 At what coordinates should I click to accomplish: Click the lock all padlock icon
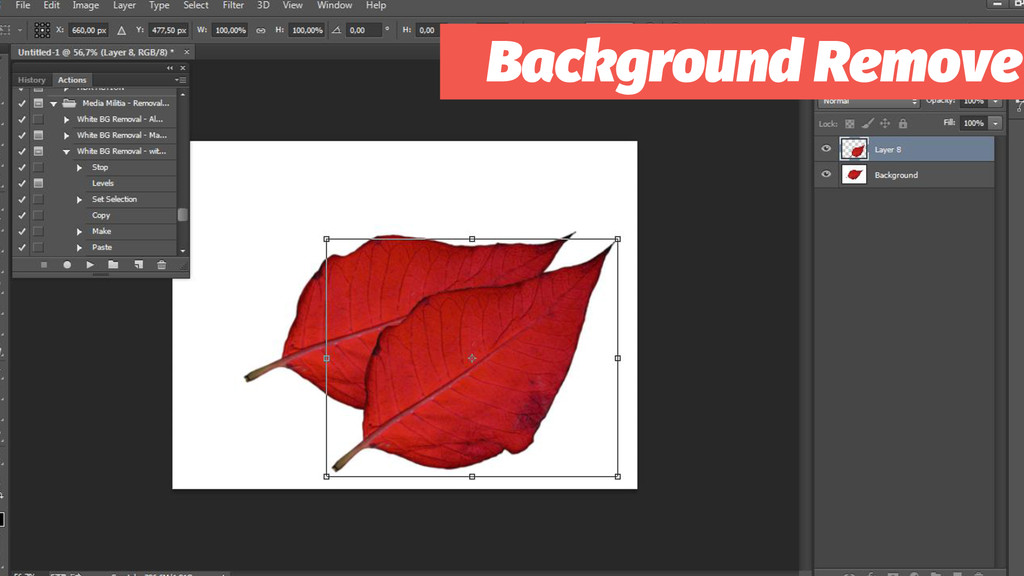point(903,124)
